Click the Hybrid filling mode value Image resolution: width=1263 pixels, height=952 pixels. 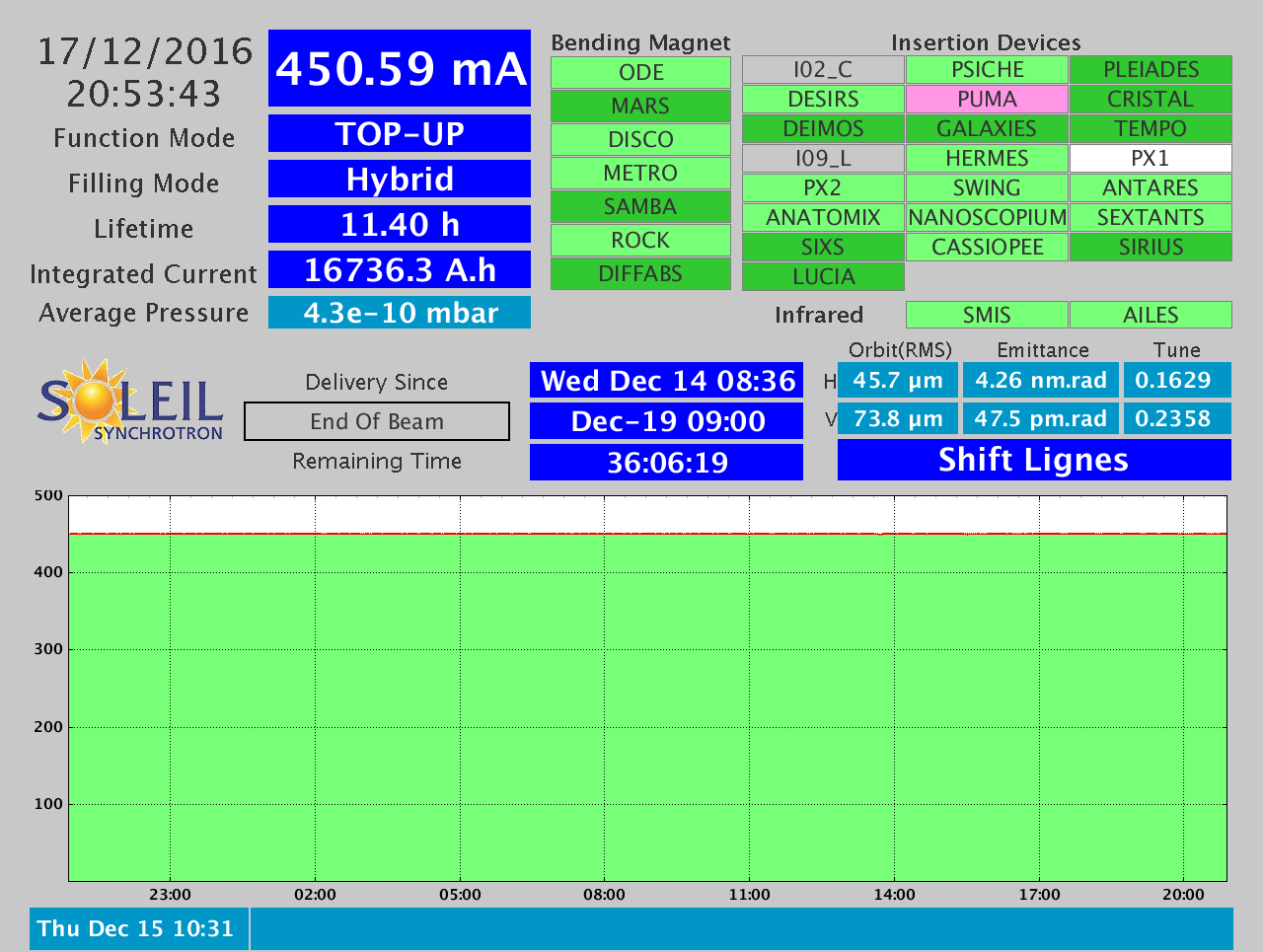pyautogui.click(x=400, y=179)
